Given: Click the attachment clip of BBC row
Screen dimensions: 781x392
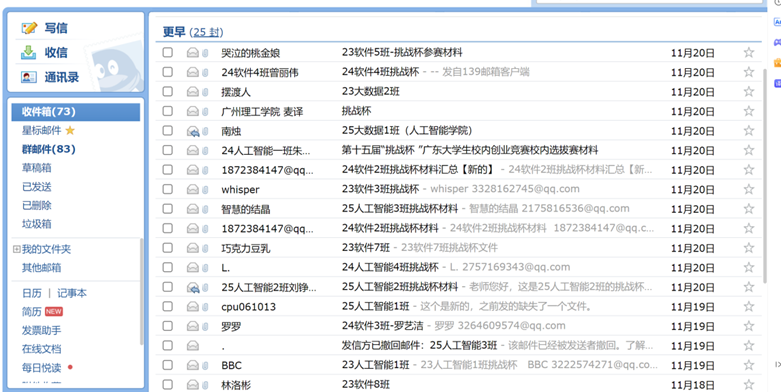Looking at the screenshot, I should tap(205, 366).
